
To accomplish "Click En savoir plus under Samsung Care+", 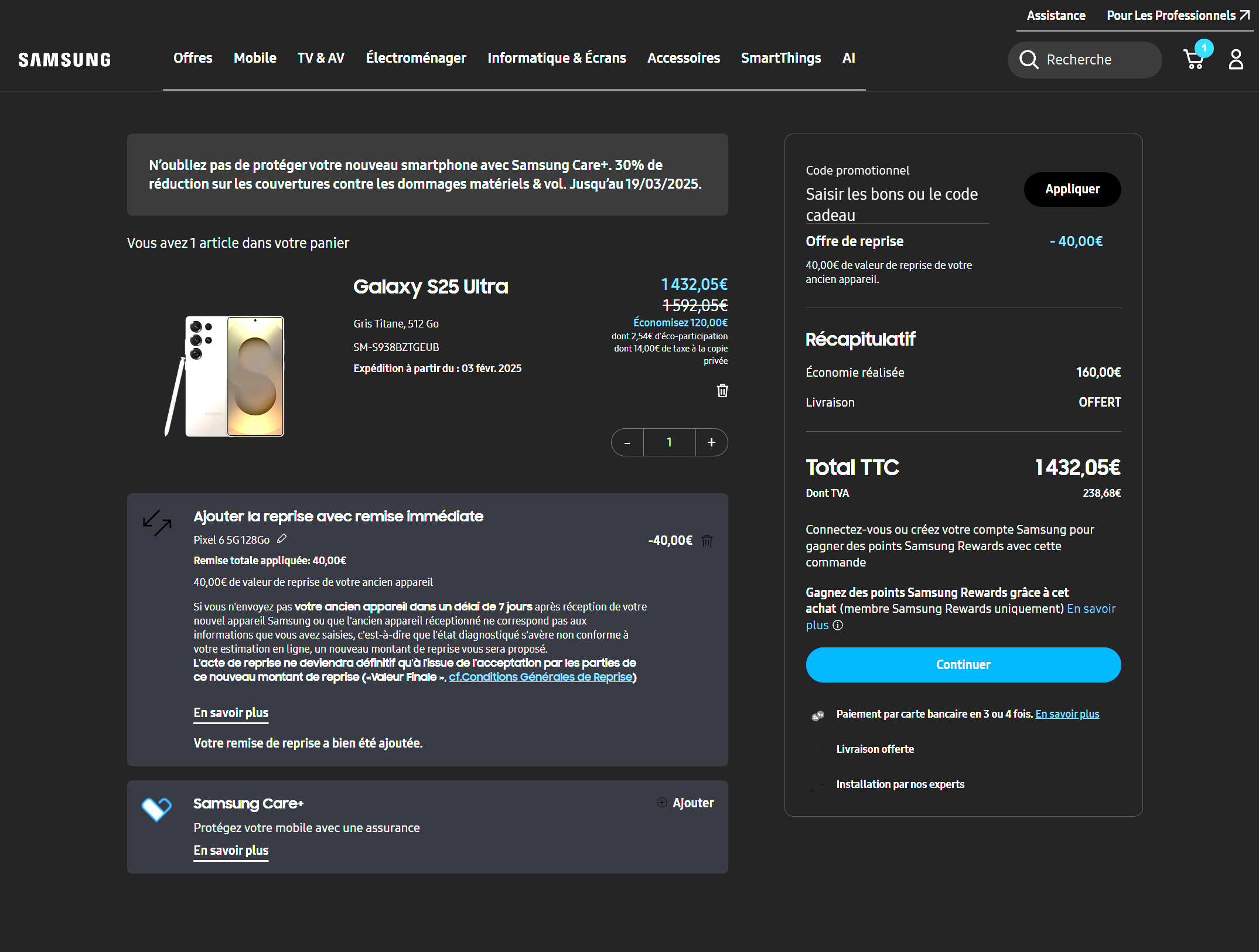I will point(231,851).
